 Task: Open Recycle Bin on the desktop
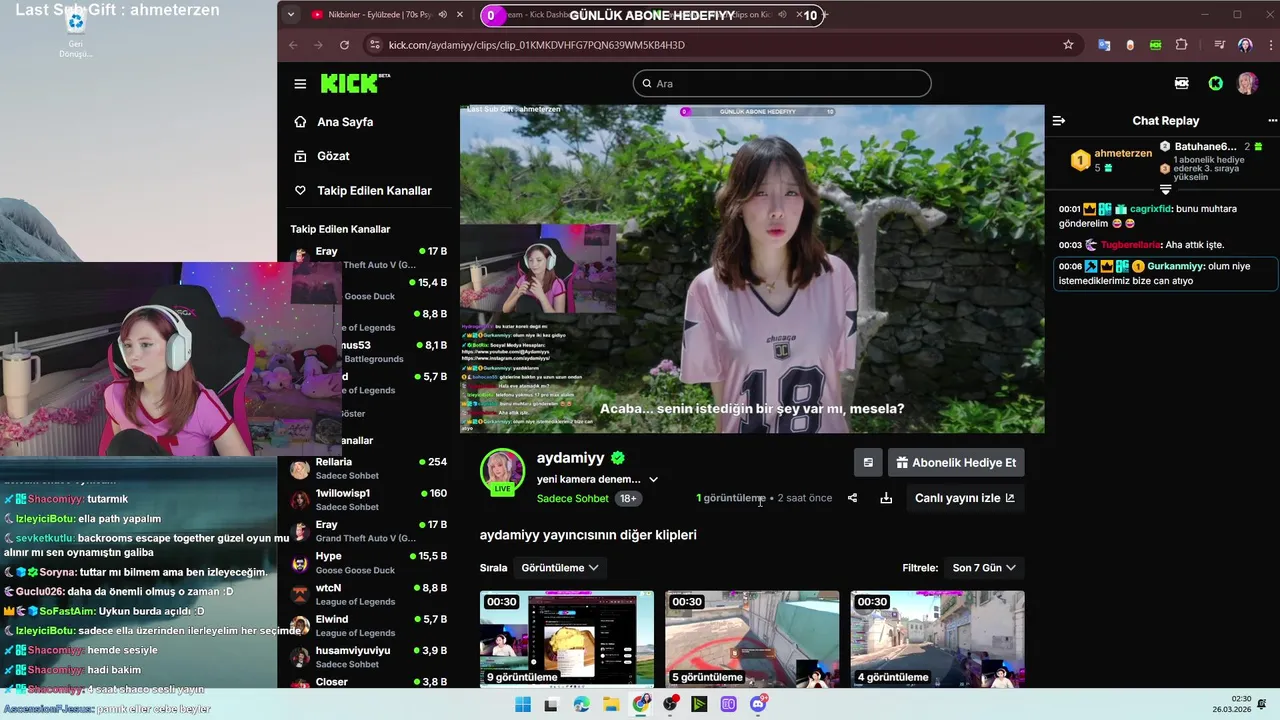[x=75, y=32]
